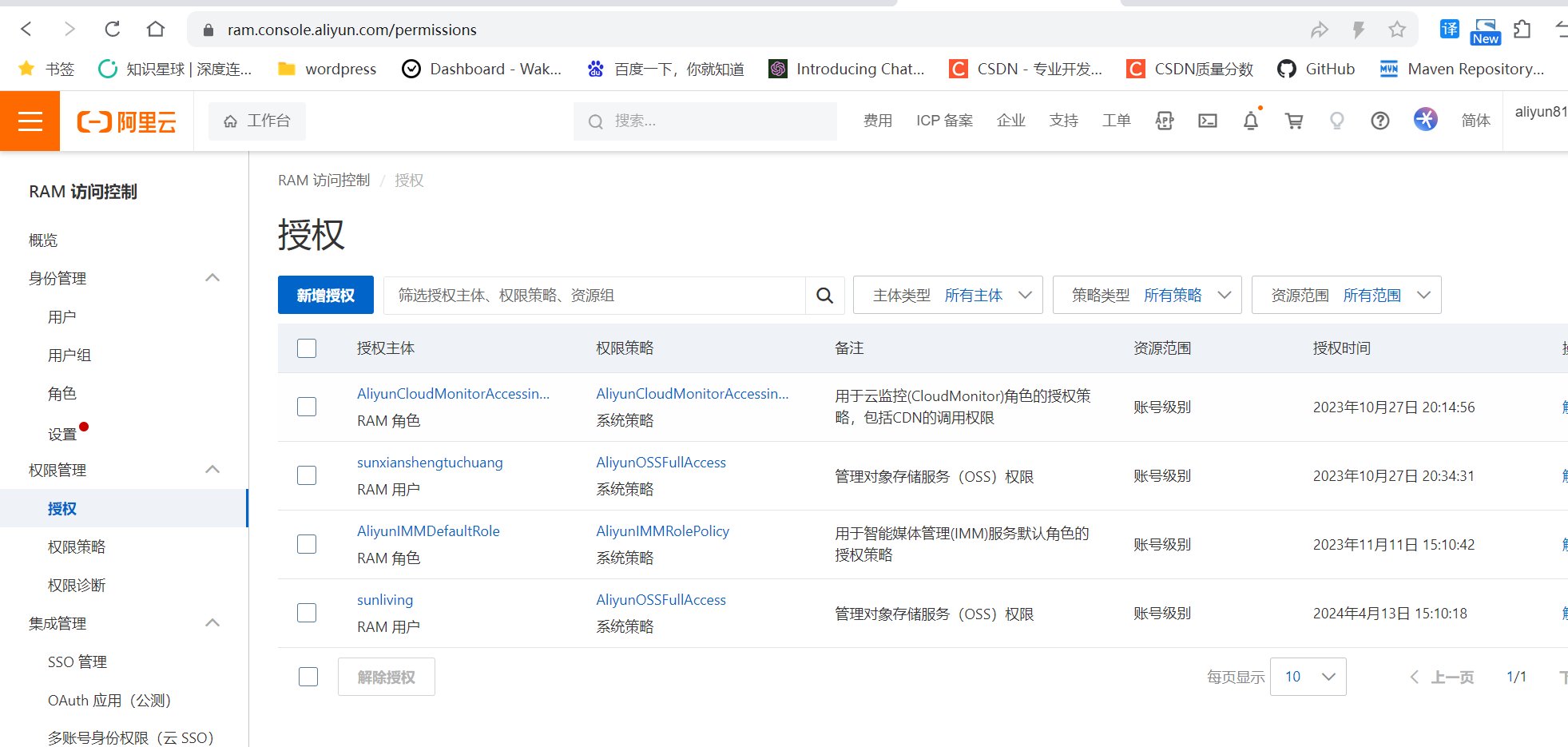Click the Aliyun logo
1568x747 pixels.
tap(126, 121)
